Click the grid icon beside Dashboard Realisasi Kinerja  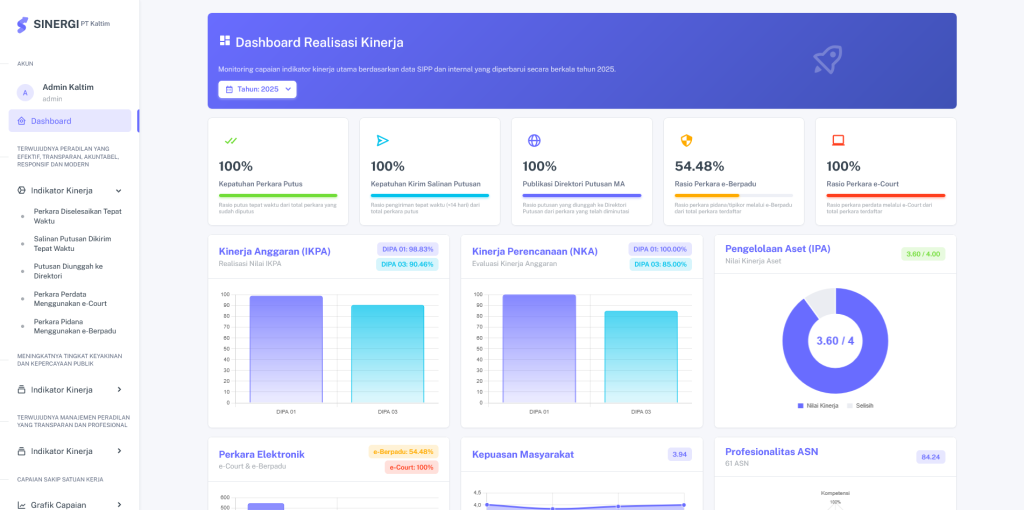click(225, 41)
